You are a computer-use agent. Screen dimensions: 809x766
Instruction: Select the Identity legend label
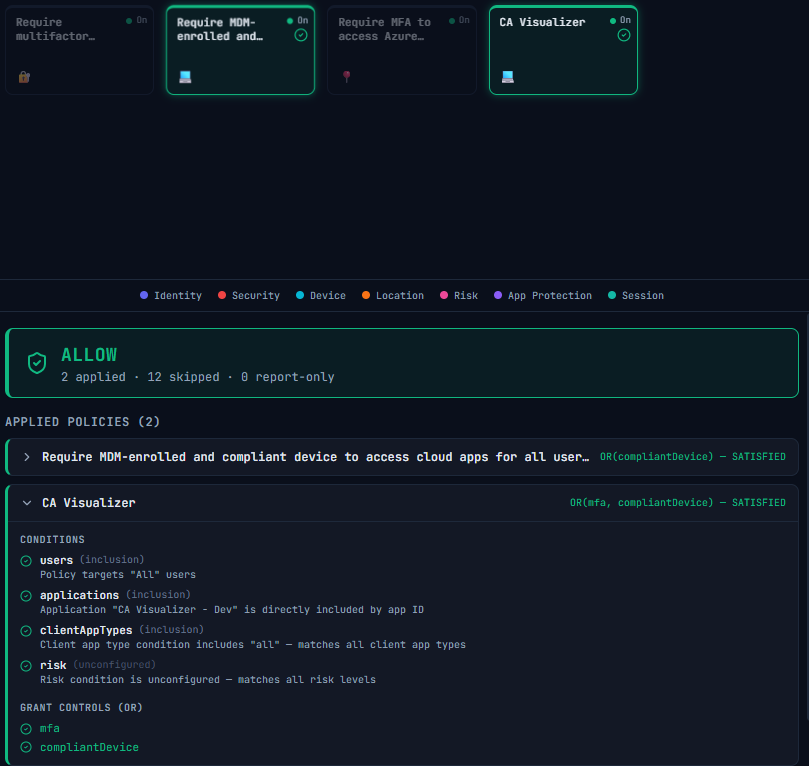178,296
